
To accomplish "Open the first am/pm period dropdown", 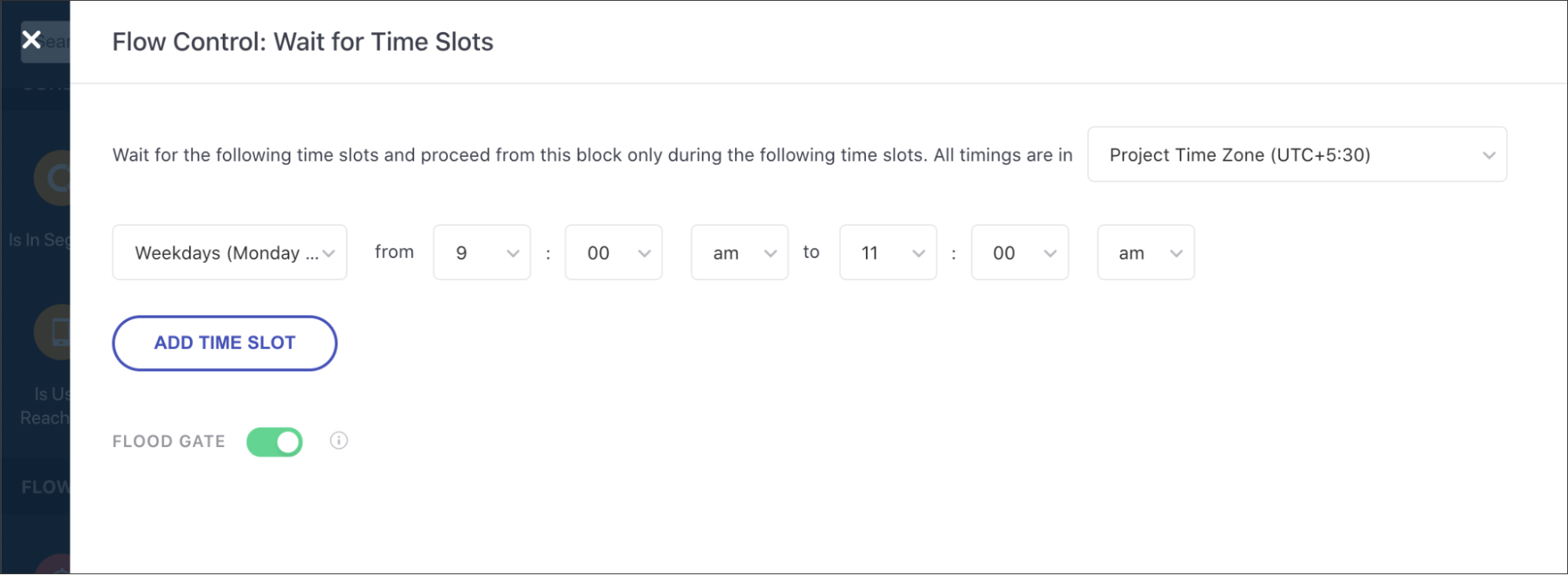I will point(738,252).
